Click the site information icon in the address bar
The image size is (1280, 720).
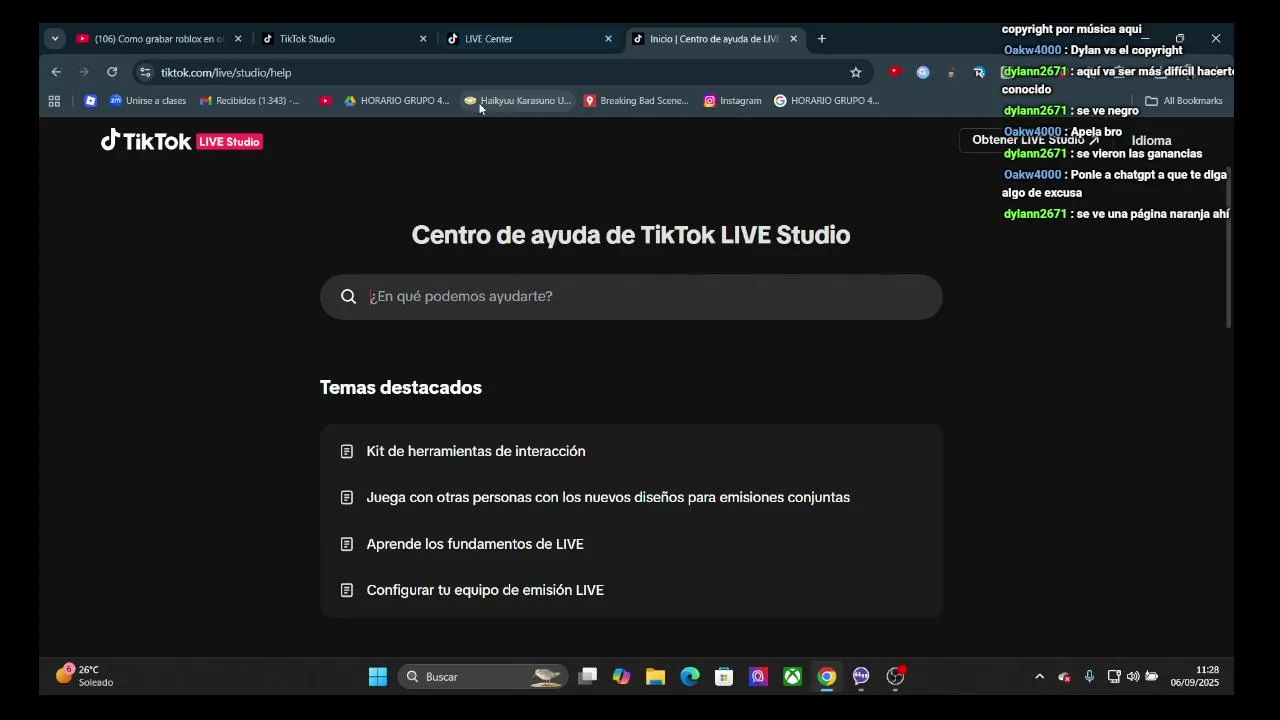pos(146,72)
